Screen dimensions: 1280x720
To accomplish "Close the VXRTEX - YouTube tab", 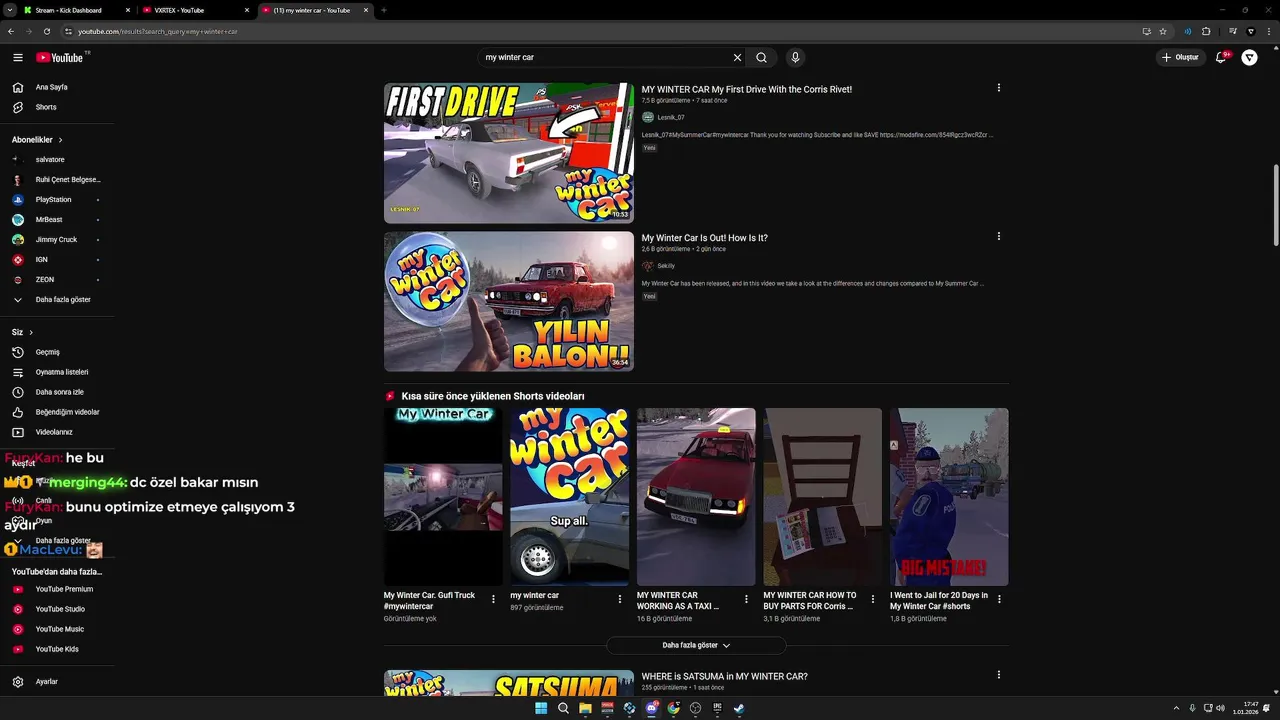I will click(x=247, y=10).
